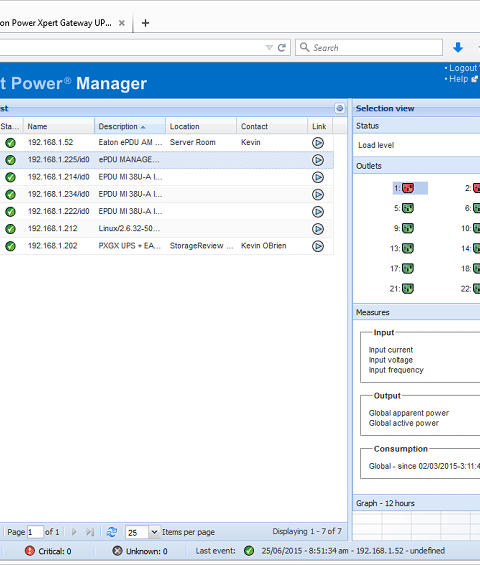Collapse the Outlets section
Screen dimensions: 480x565
coord(416,166)
